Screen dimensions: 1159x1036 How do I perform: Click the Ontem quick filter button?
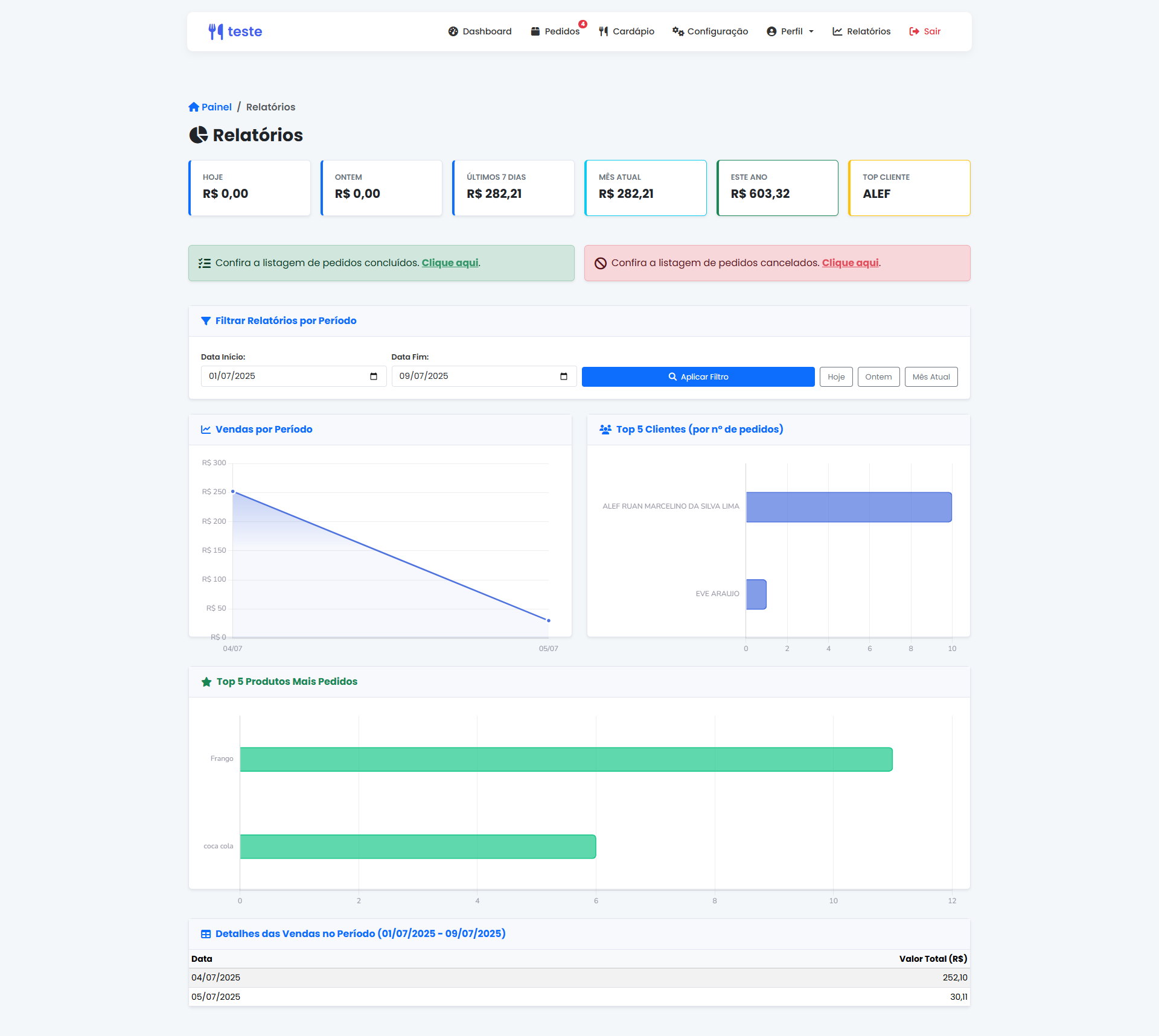click(878, 377)
